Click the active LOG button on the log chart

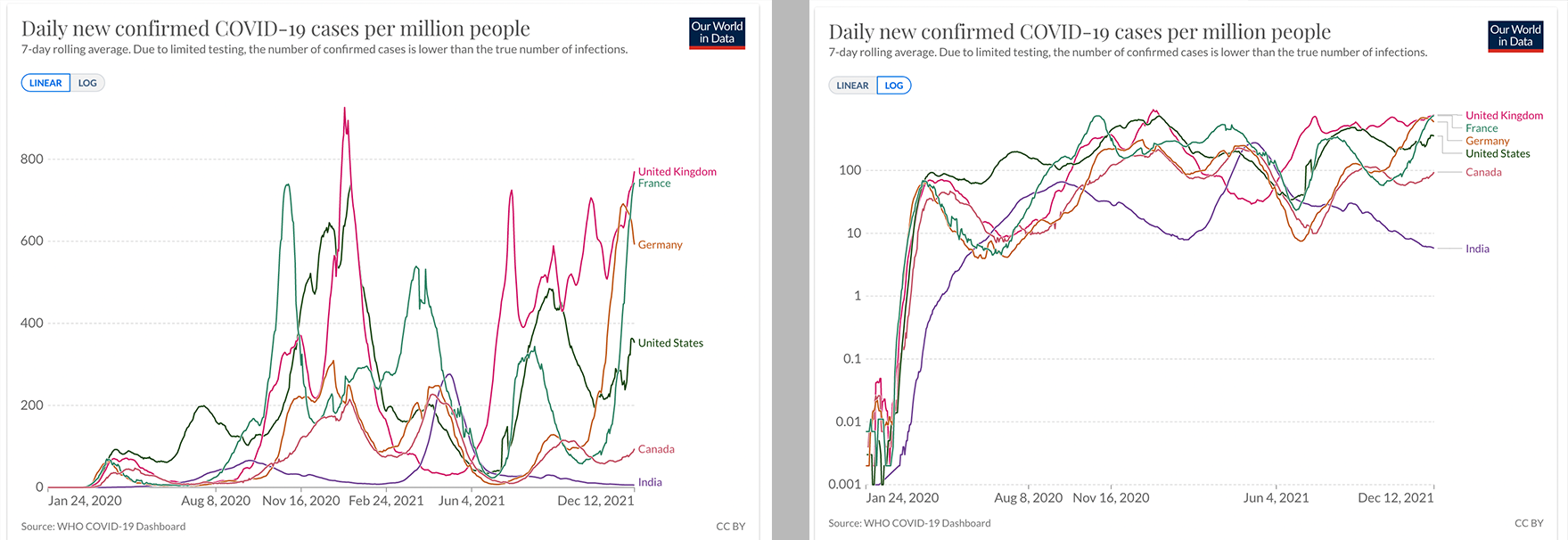pos(894,86)
